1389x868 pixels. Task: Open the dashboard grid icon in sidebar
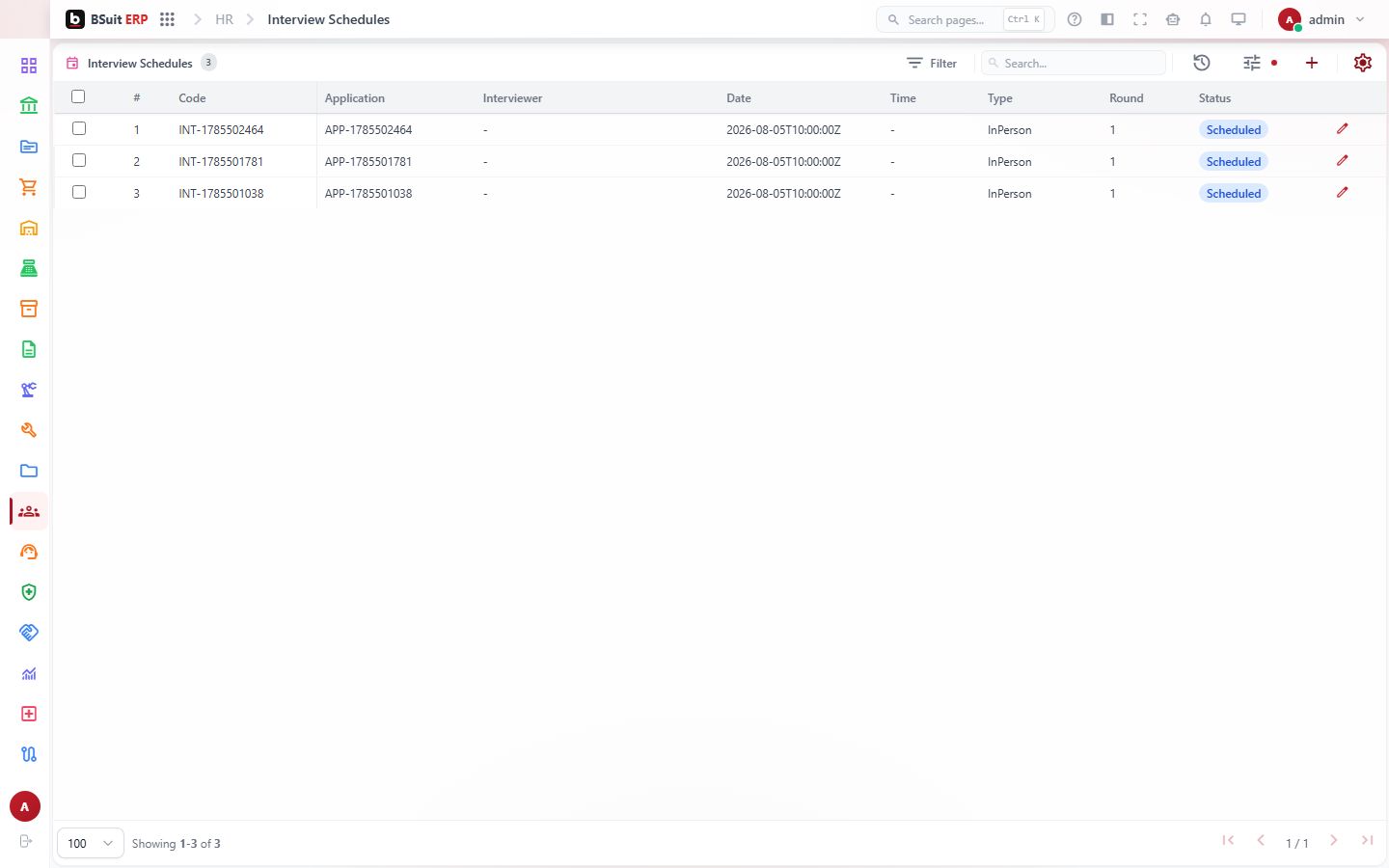click(29, 66)
